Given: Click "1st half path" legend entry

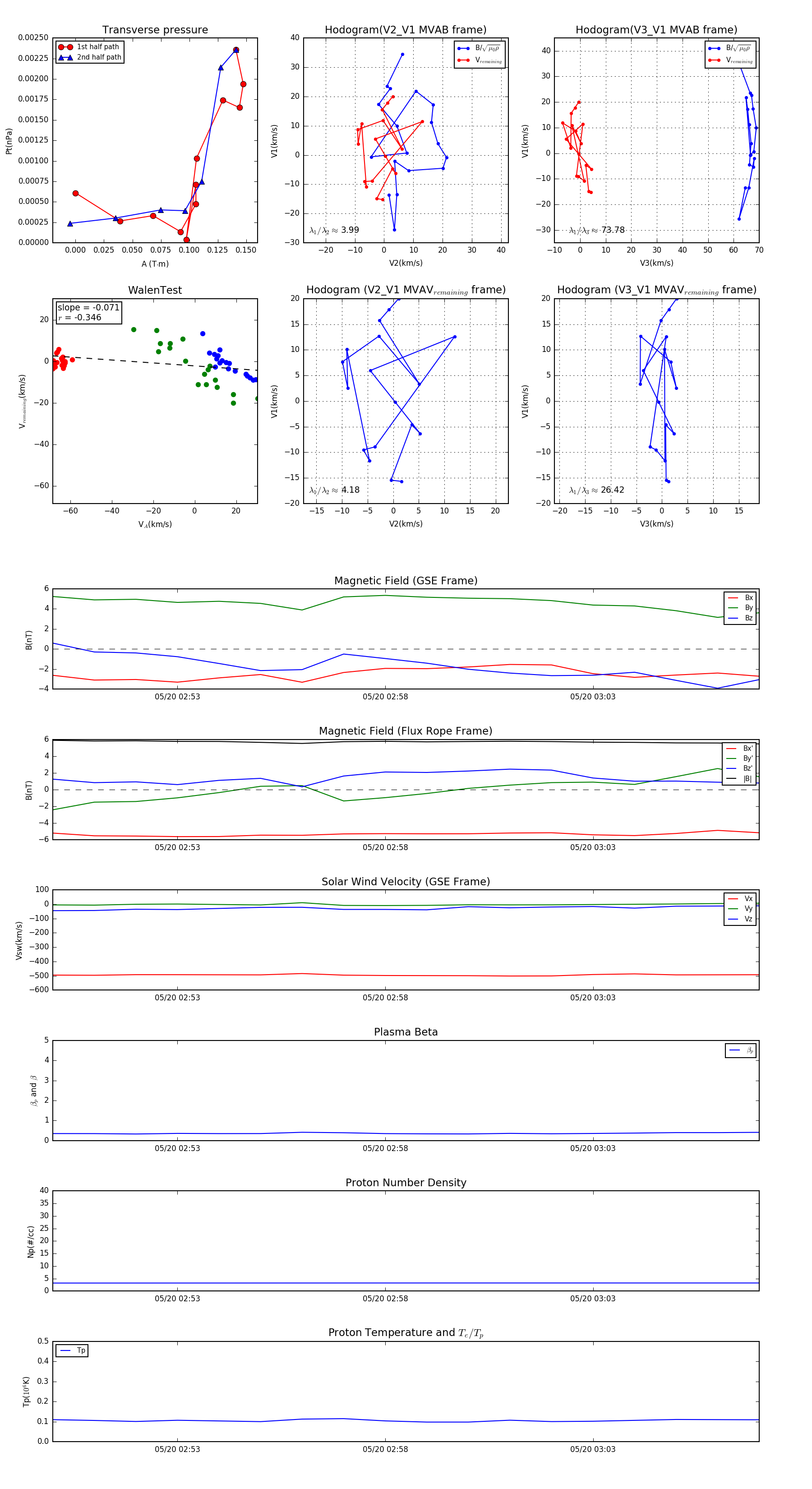Looking at the screenshot, I should 90,47.
